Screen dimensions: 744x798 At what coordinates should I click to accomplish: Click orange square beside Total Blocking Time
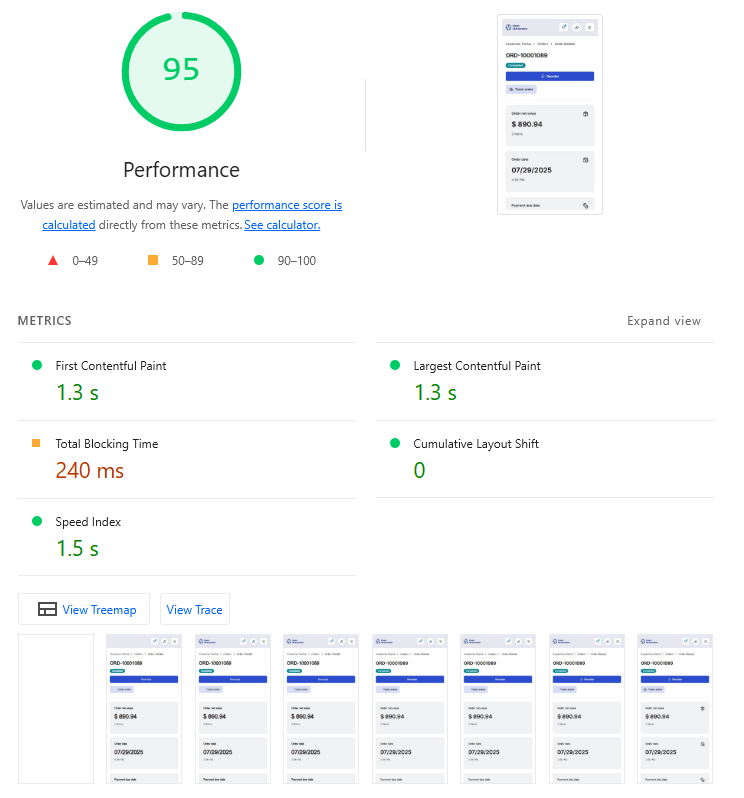[x=37, y=444]
